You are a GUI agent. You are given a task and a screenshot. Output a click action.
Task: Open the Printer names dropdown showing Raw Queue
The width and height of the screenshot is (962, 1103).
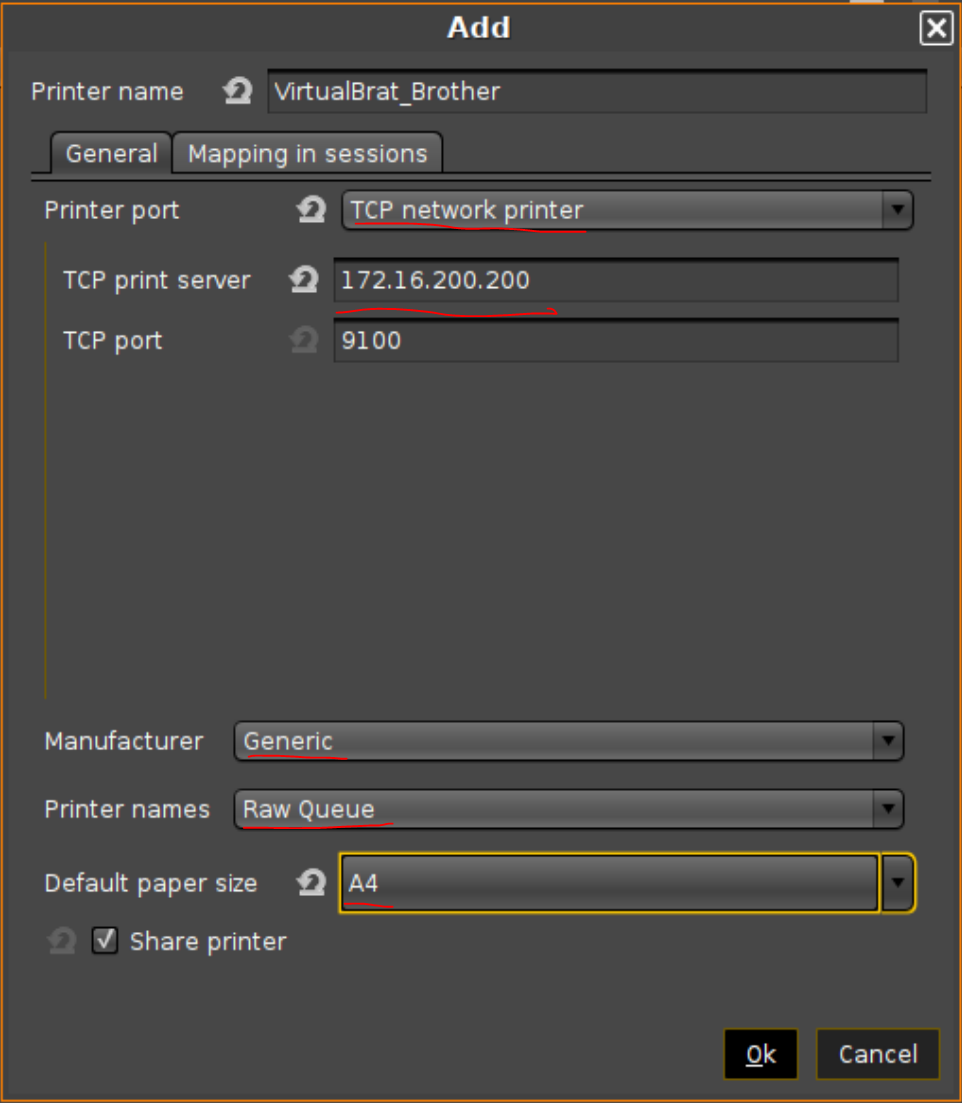click(x=887, y=809)
